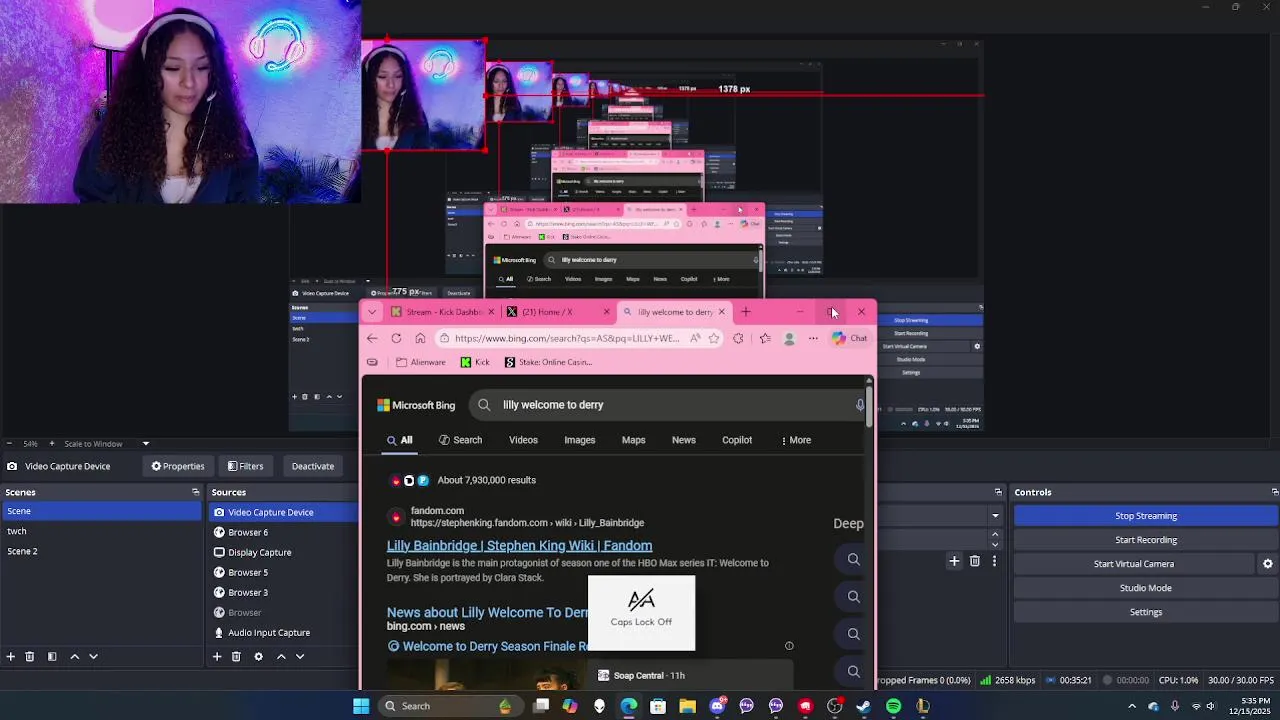Remove selected scene with trash icon

click(x=30, y=656)
